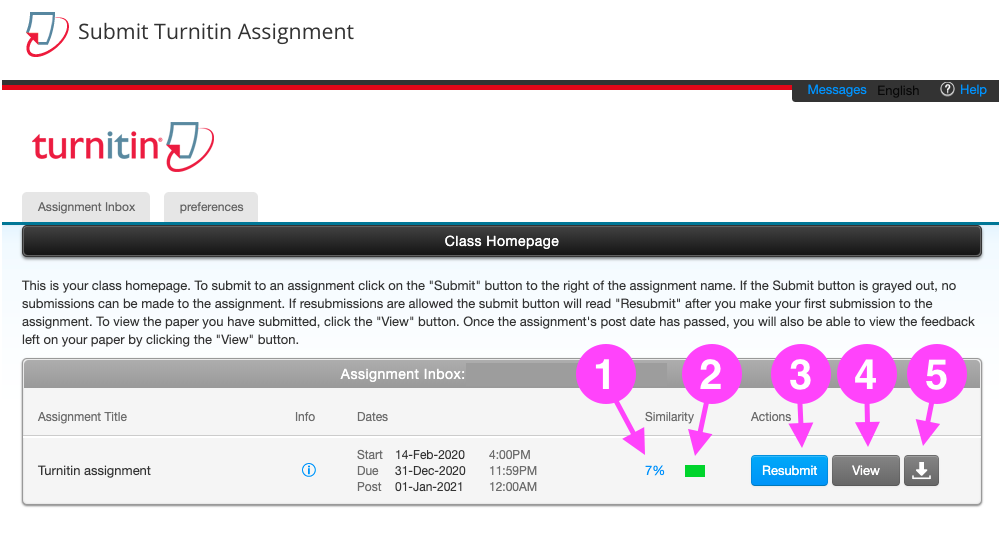Click the green similarity color indicator
This screenshot has height=535, width=999.
point(695,471)
